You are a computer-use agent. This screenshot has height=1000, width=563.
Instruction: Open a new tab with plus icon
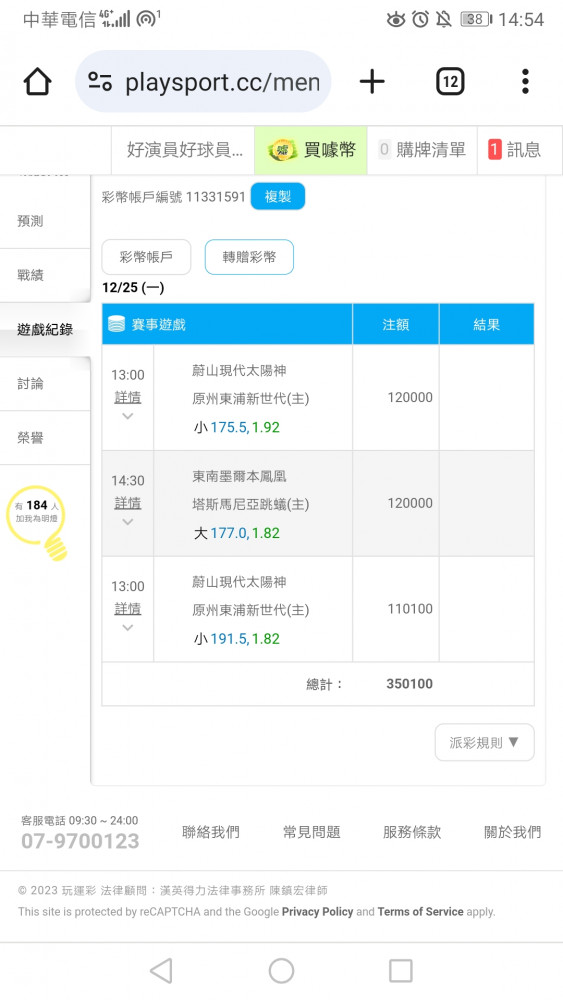tap(372, 82)
